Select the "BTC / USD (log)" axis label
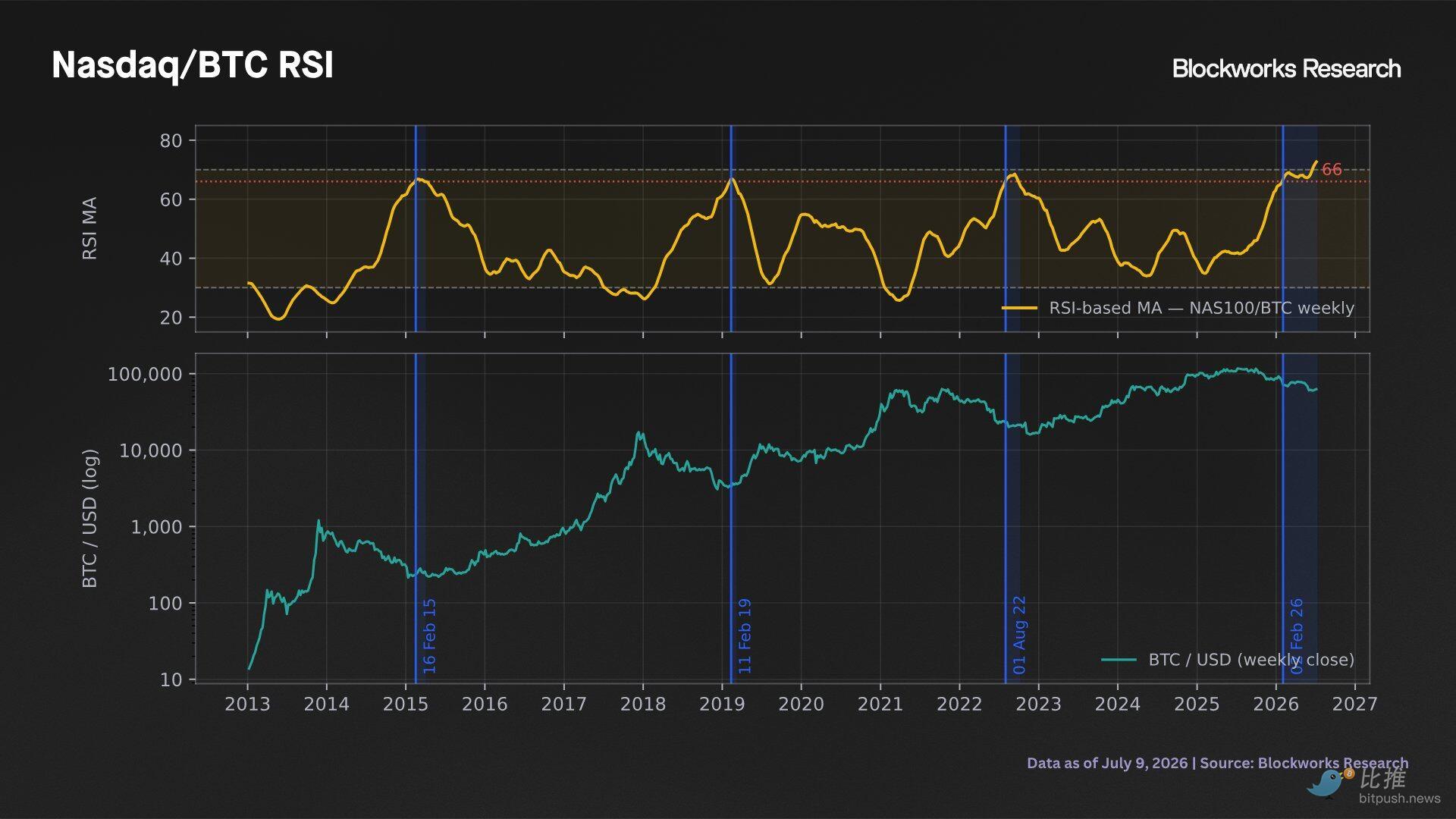Screen dimensions: 1456x819 (x=89, y=519)
